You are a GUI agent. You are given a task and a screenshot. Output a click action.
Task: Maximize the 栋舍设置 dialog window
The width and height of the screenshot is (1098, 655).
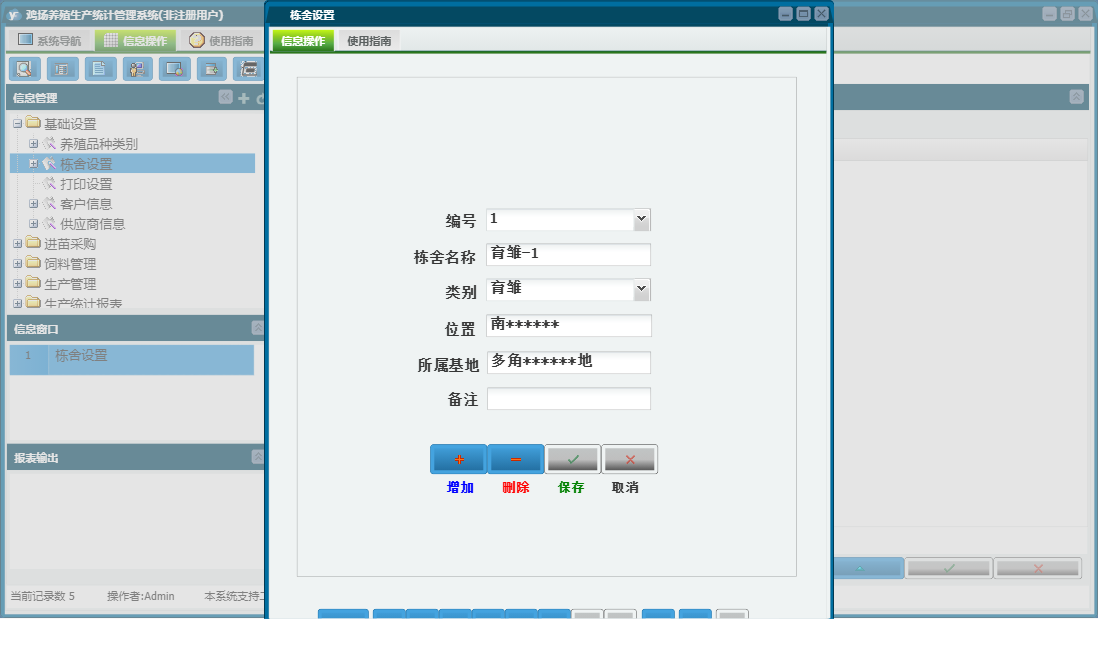pyautogui.click(x=803, y=14)
